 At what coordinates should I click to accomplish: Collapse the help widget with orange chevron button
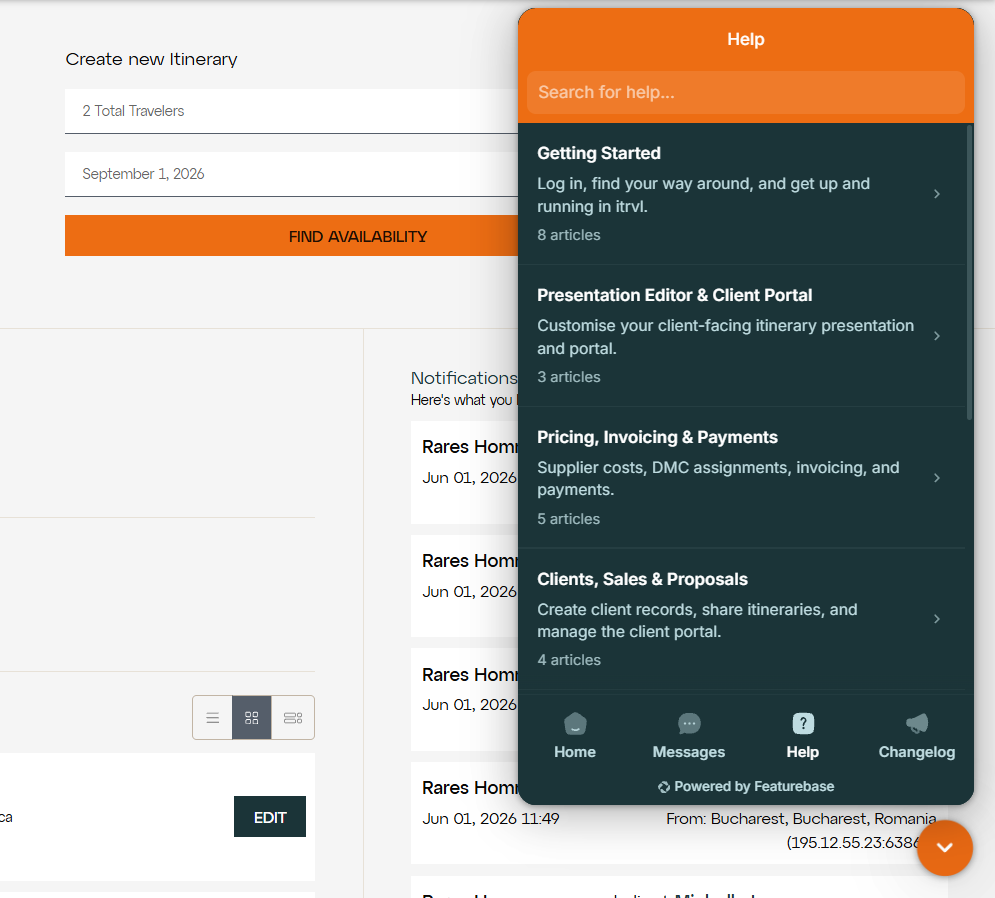pos(944,848)
